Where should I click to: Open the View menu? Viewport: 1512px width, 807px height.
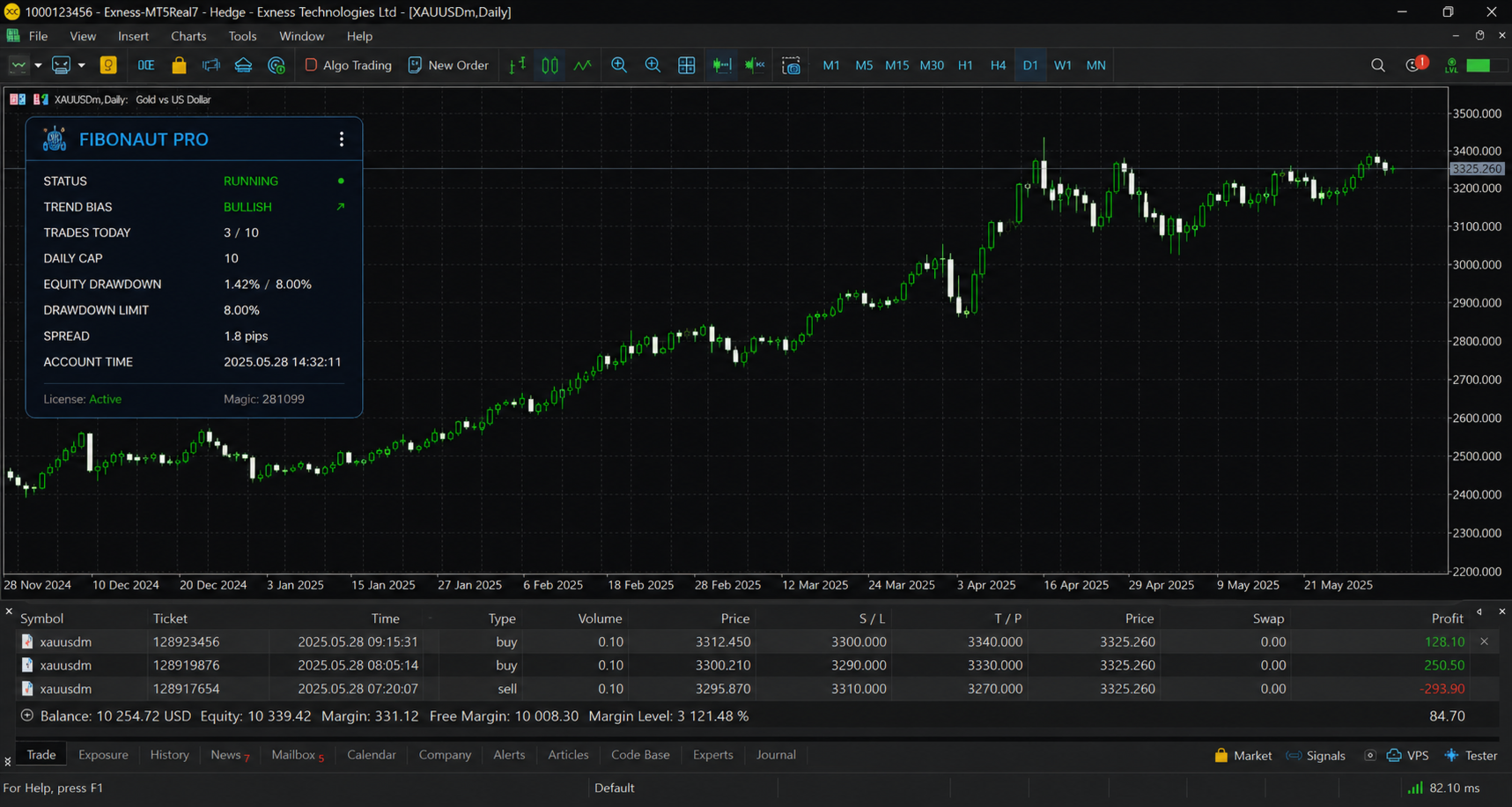point(83,36)
